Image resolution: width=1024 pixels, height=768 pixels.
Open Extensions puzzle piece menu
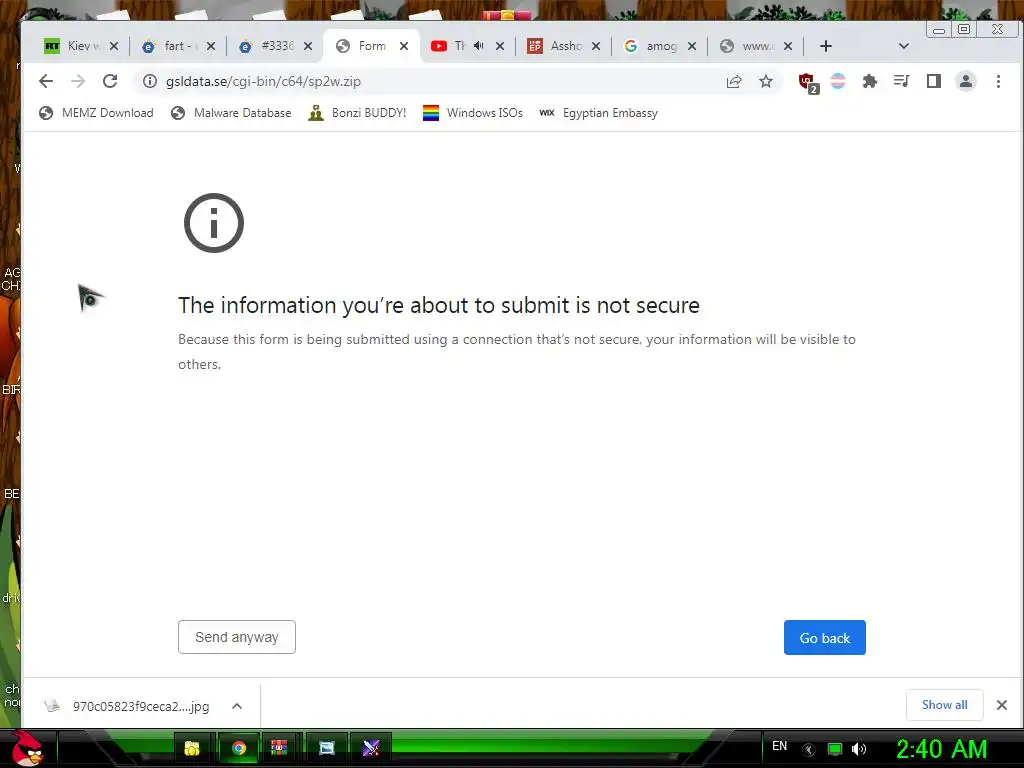coord(870,81)
